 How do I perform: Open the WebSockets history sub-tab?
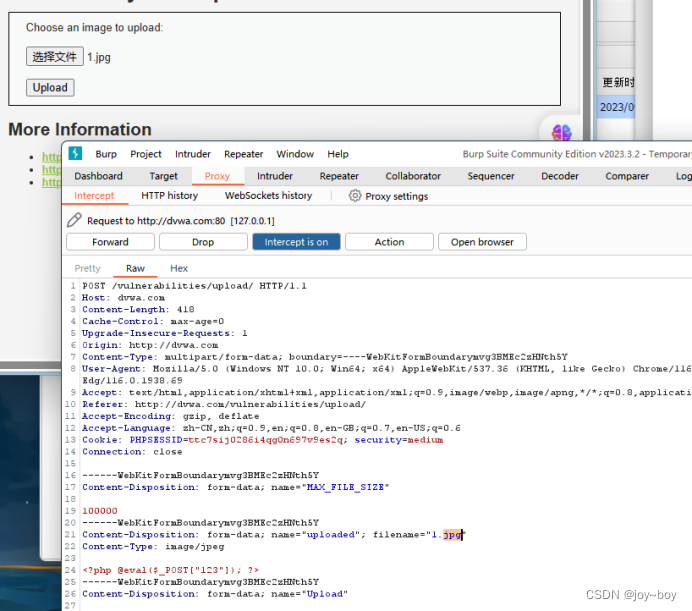268,196
